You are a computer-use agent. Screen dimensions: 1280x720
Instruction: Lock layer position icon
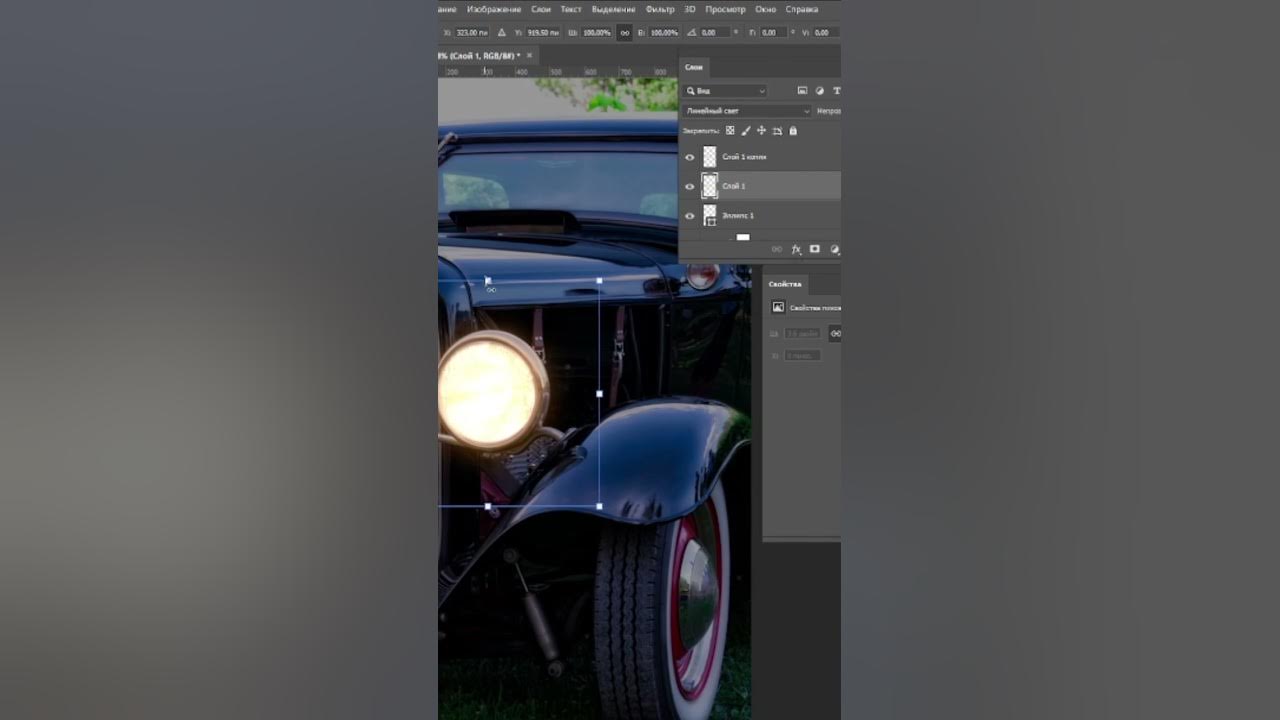tap(762, 131)
